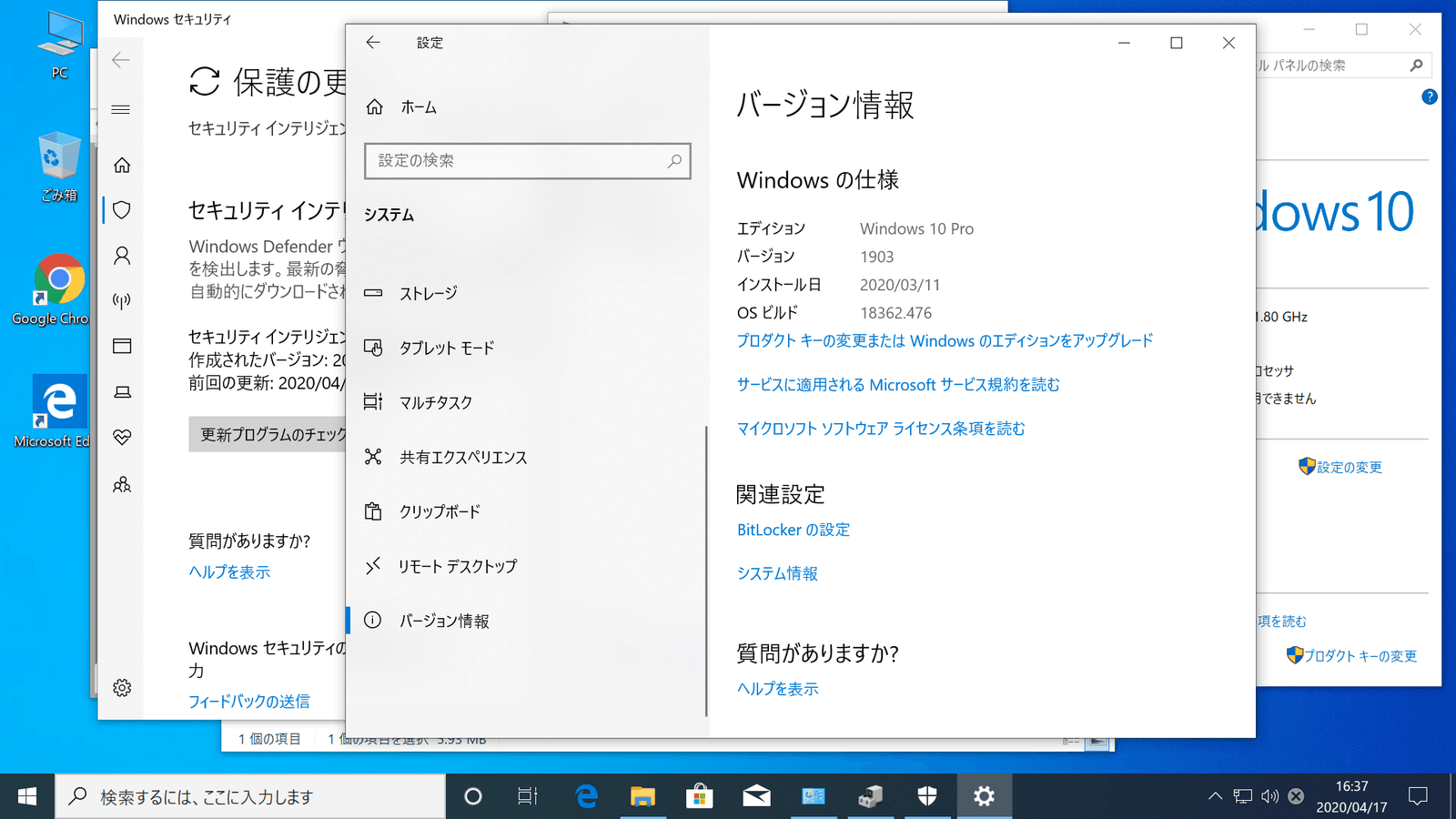Select Storage in settings sidebar
1456x819 pixels.
click(428, 293)
